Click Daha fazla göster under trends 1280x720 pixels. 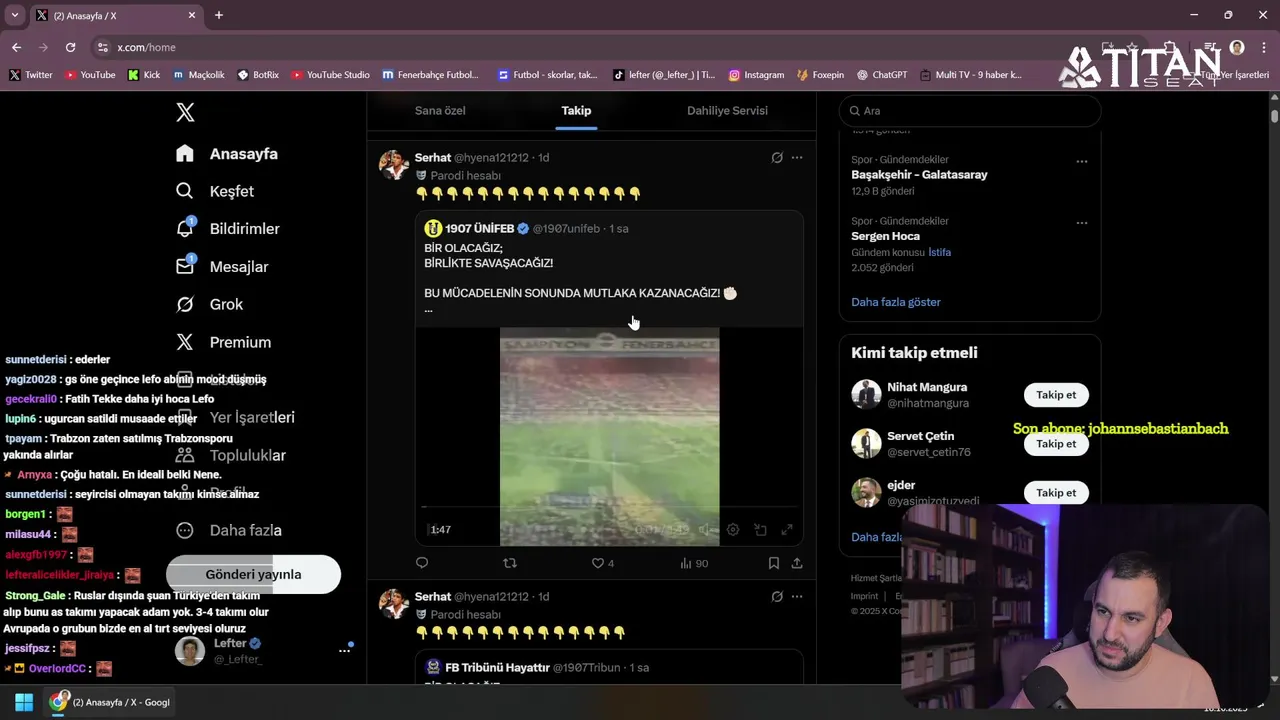(896, 302)
